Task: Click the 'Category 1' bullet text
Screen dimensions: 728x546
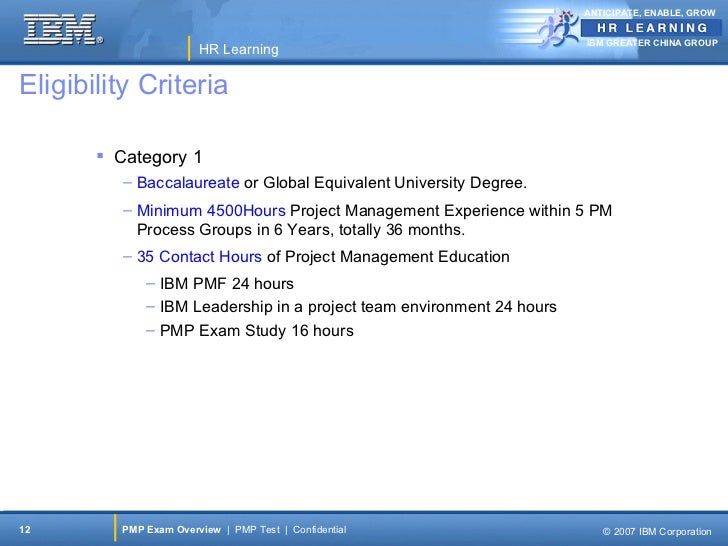Action: click(158, 157)
